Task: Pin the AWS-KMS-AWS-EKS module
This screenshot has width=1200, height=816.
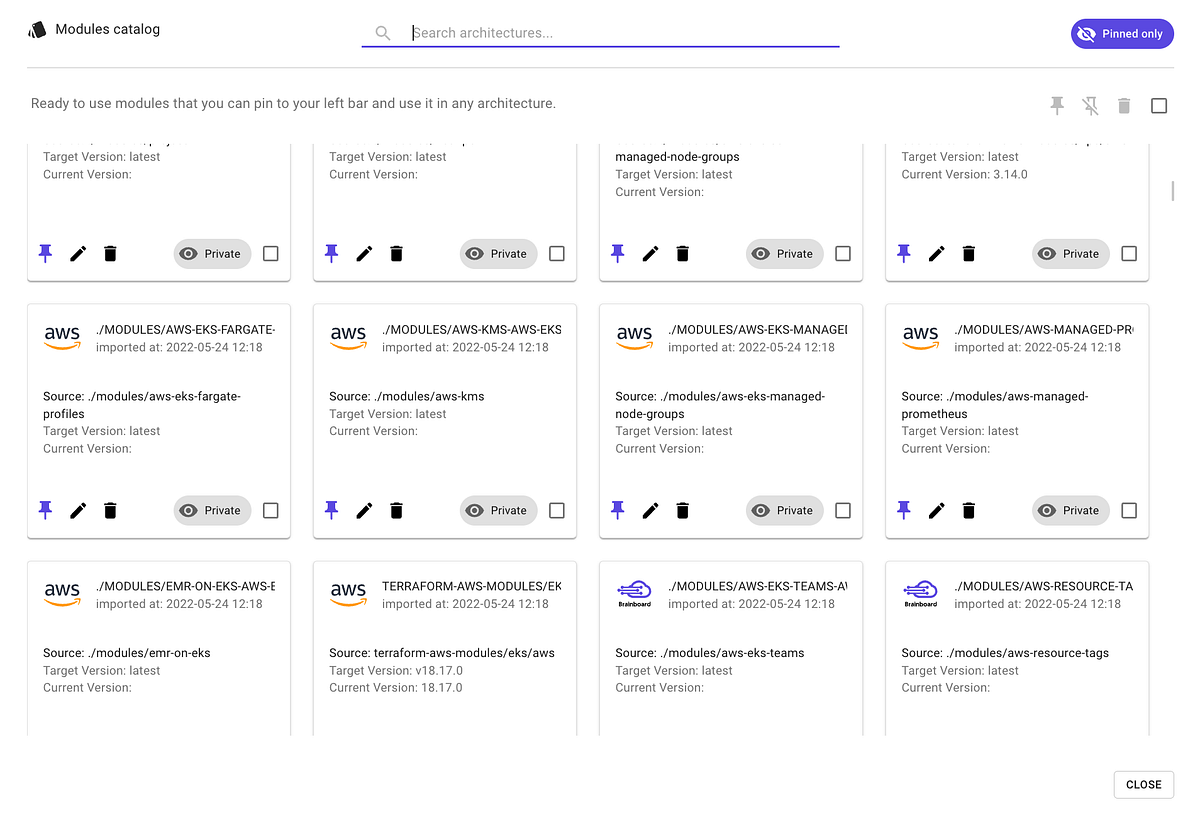Action: [x=331, y=510]
